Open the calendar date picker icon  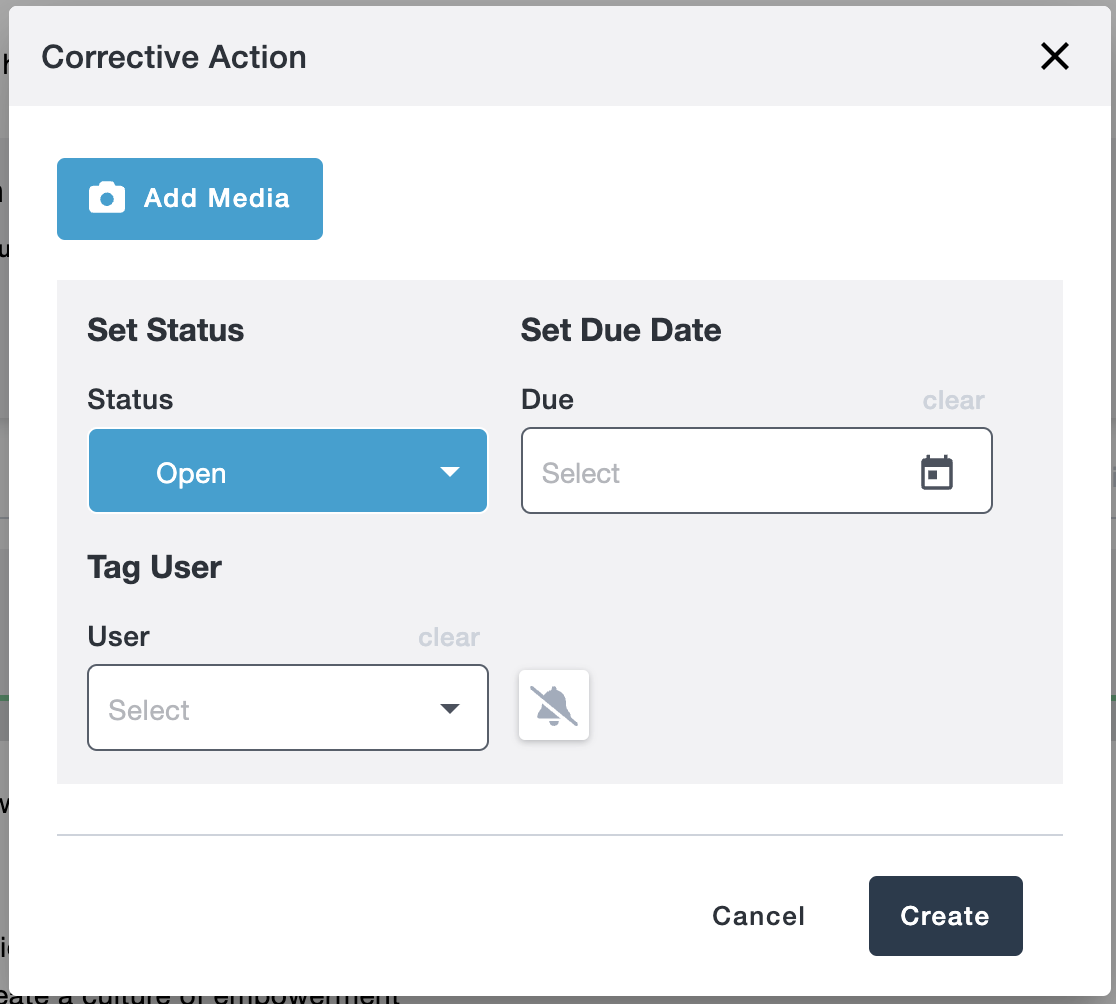point(937,472)
